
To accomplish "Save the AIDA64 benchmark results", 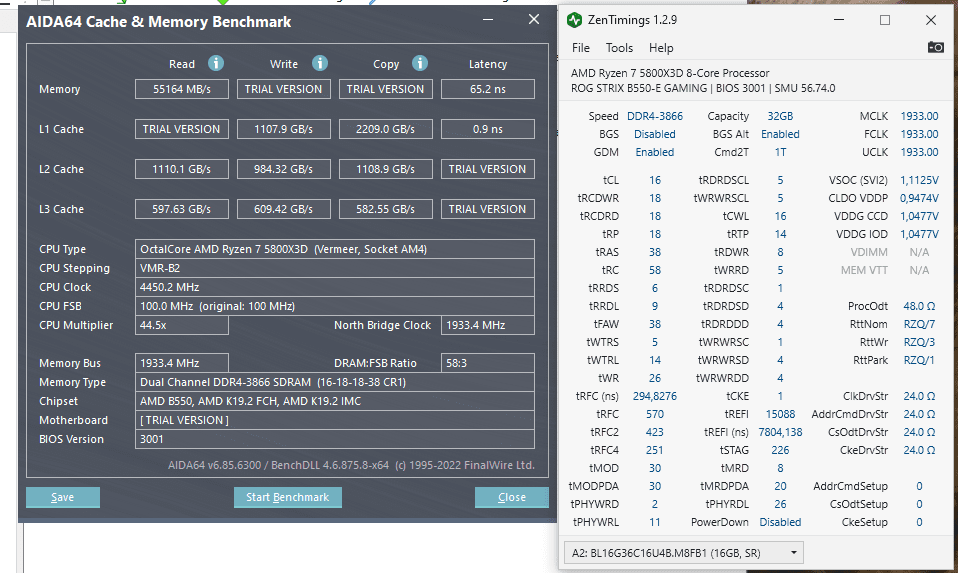I will [62, 497].
